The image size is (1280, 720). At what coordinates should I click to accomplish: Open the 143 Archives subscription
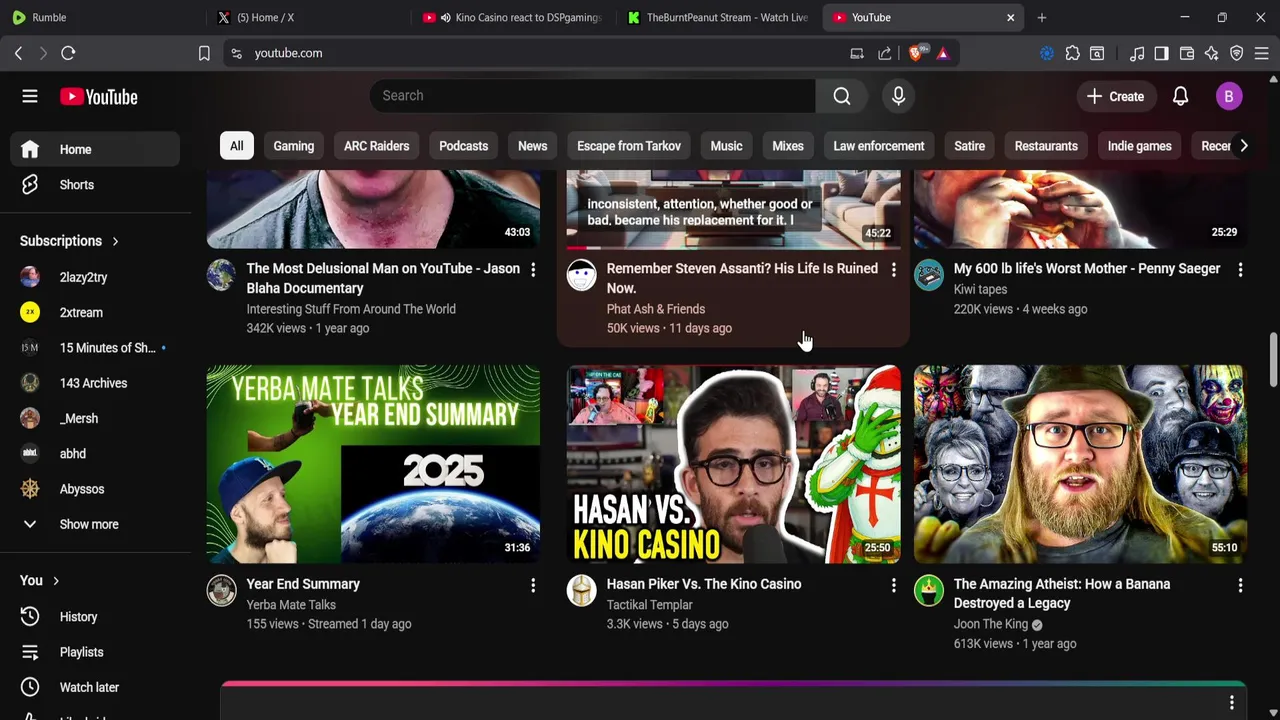(95, 383)
